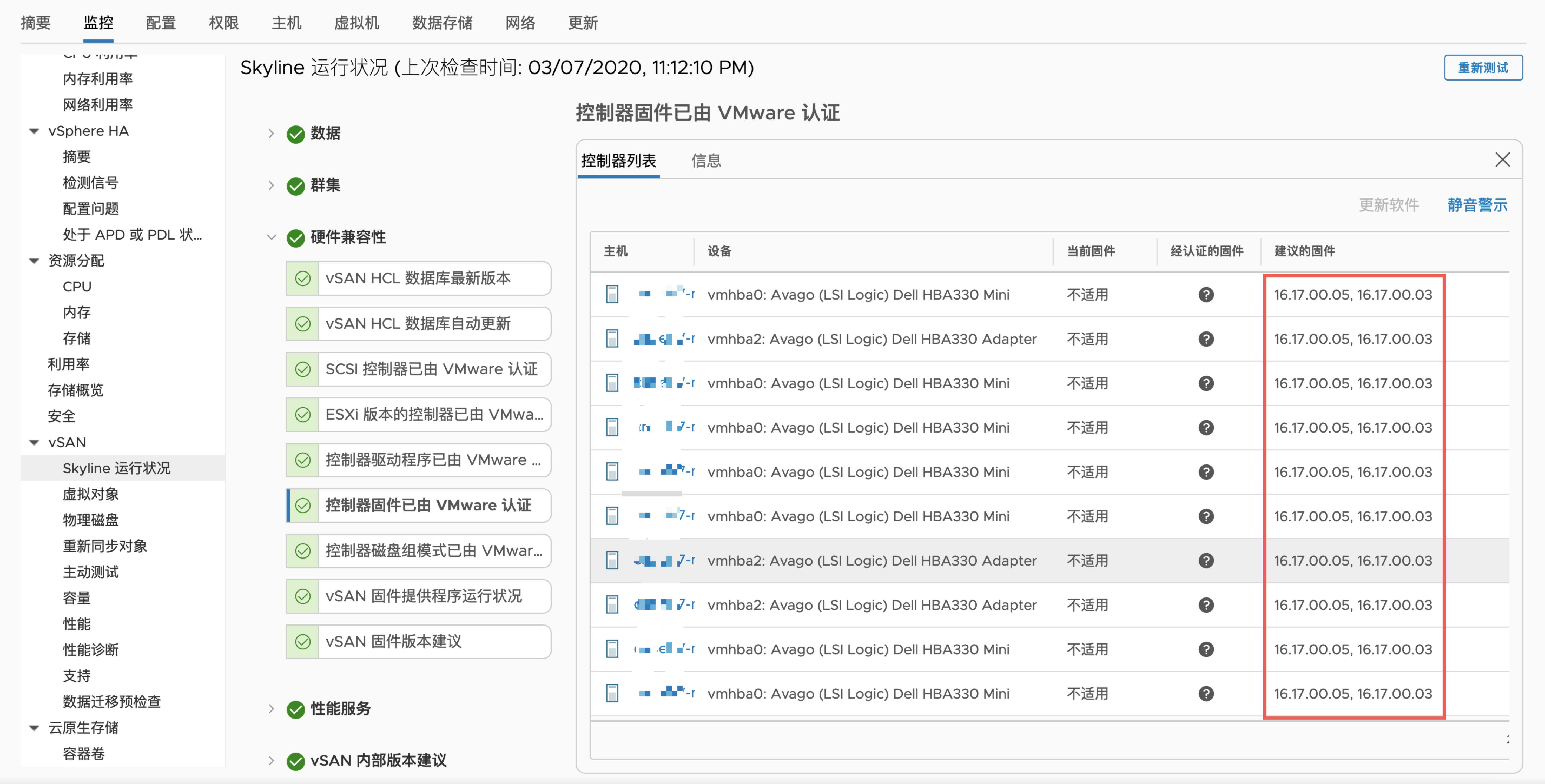Click status icon of 控制器驱动程序已由 VMware

[x=303, y=460]
